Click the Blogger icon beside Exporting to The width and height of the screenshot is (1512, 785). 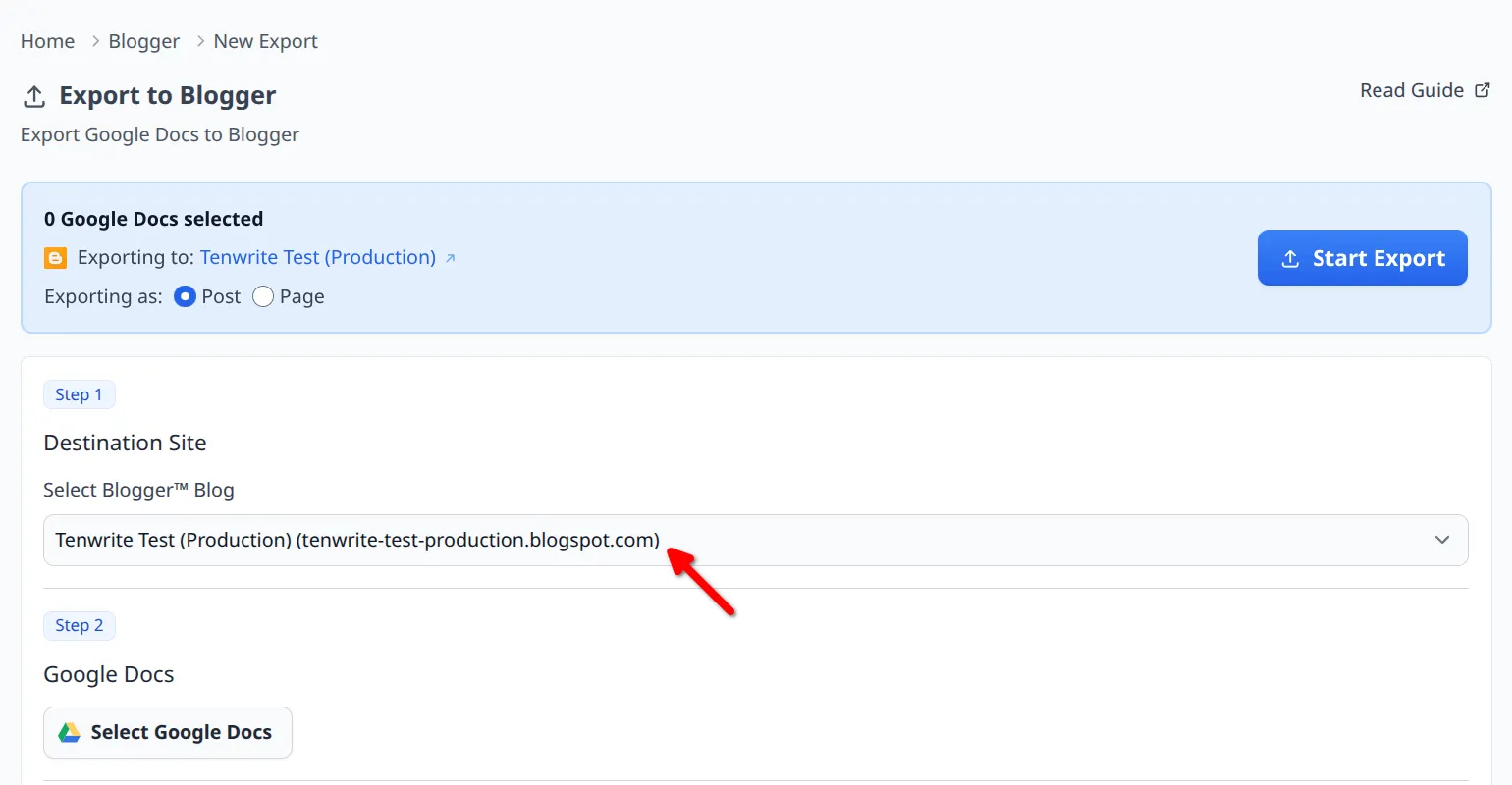pyautogui.click(x=55, y=257)
